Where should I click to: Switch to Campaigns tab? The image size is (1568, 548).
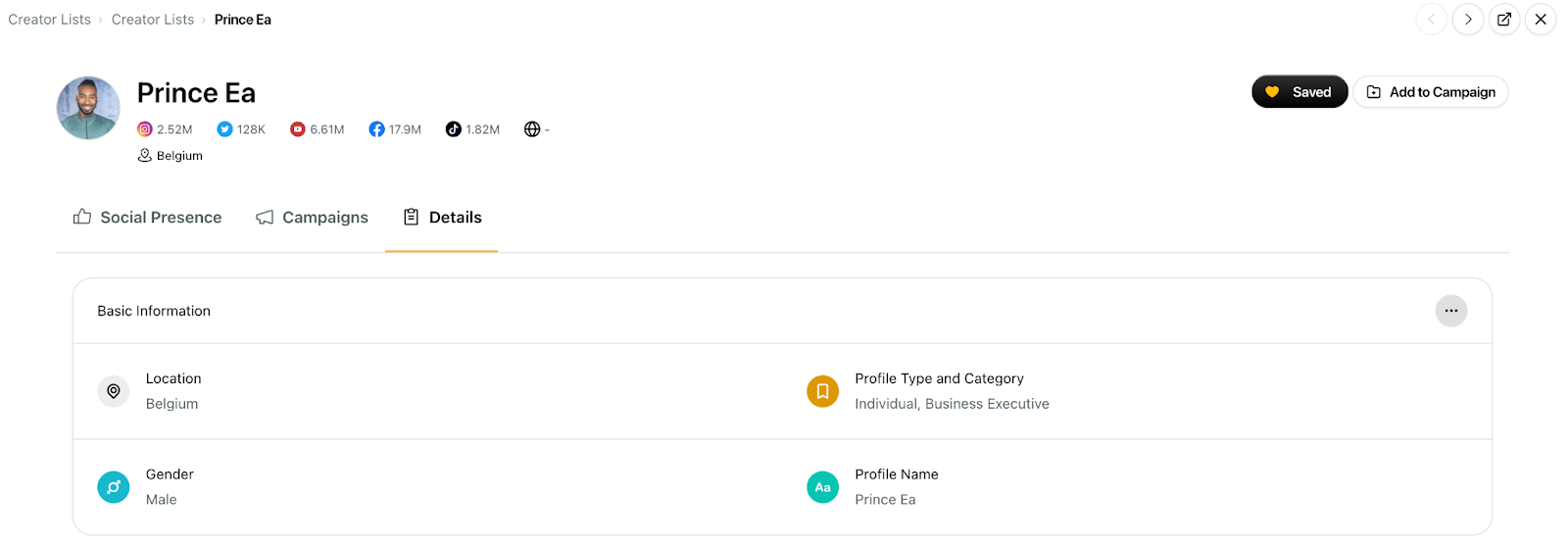(x=313, y=218)
